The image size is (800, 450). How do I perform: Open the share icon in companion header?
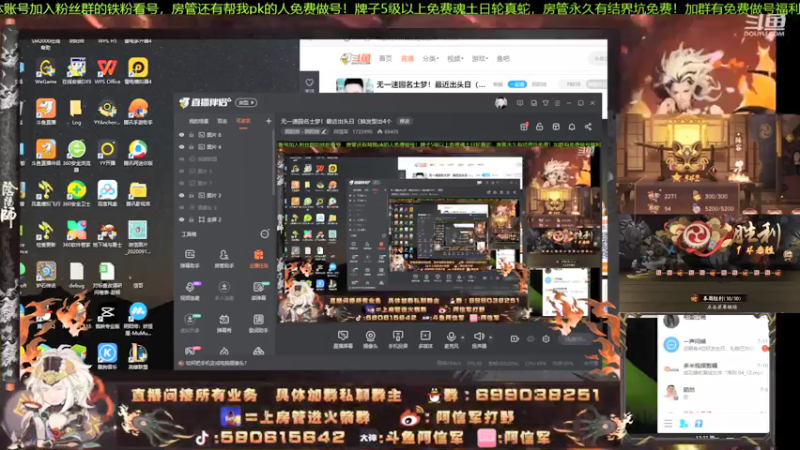588,127
